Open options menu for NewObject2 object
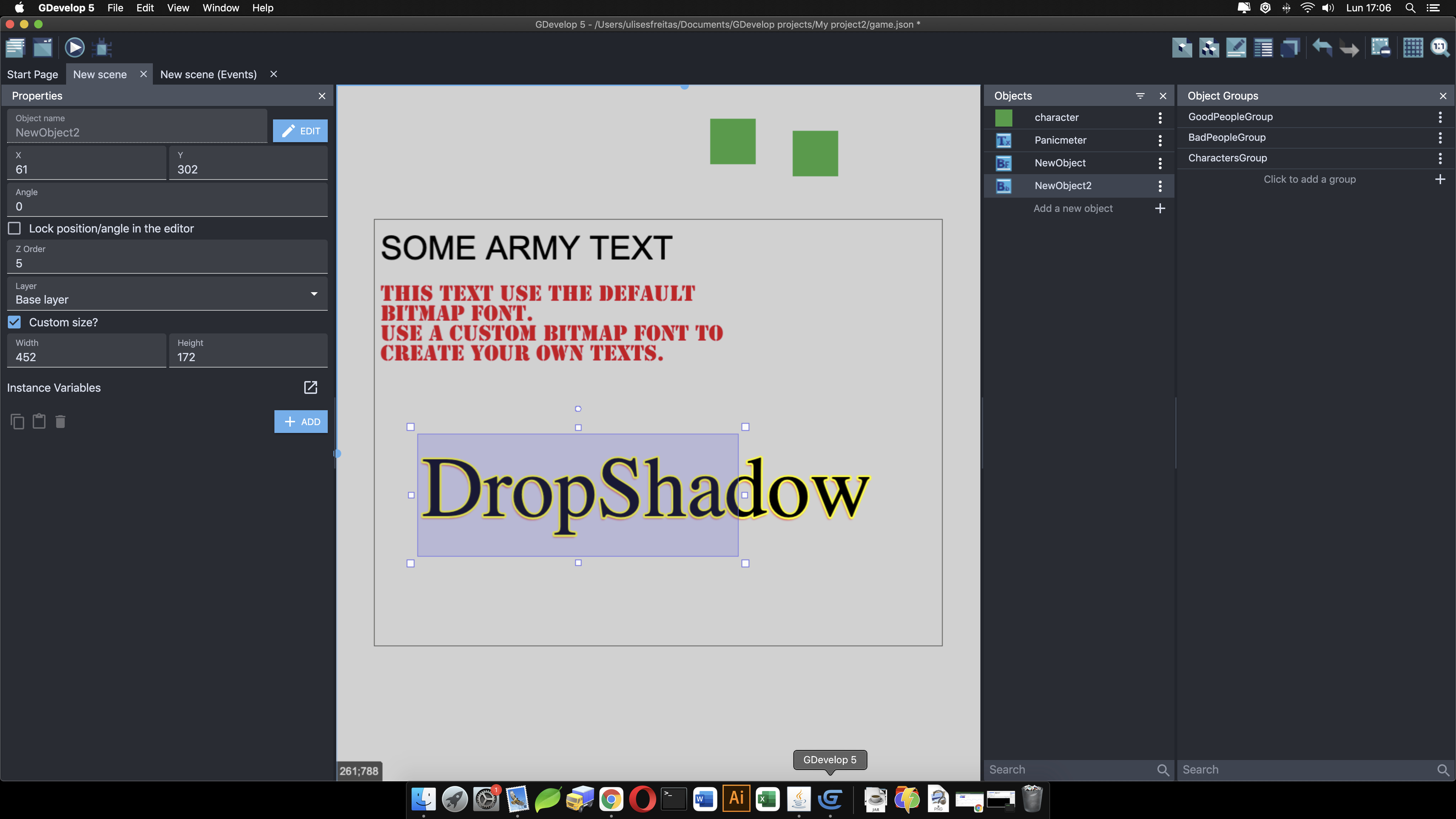The width and height of the screenshot is (1456, 819). coord(1160,186)
